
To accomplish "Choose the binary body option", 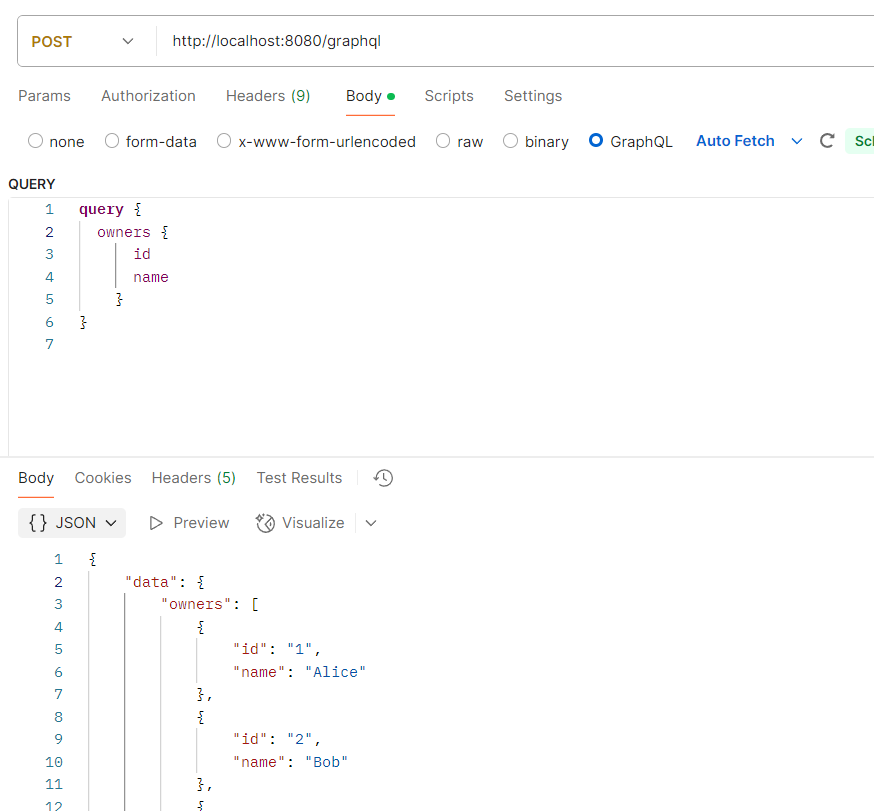I will tap(510, 141).
